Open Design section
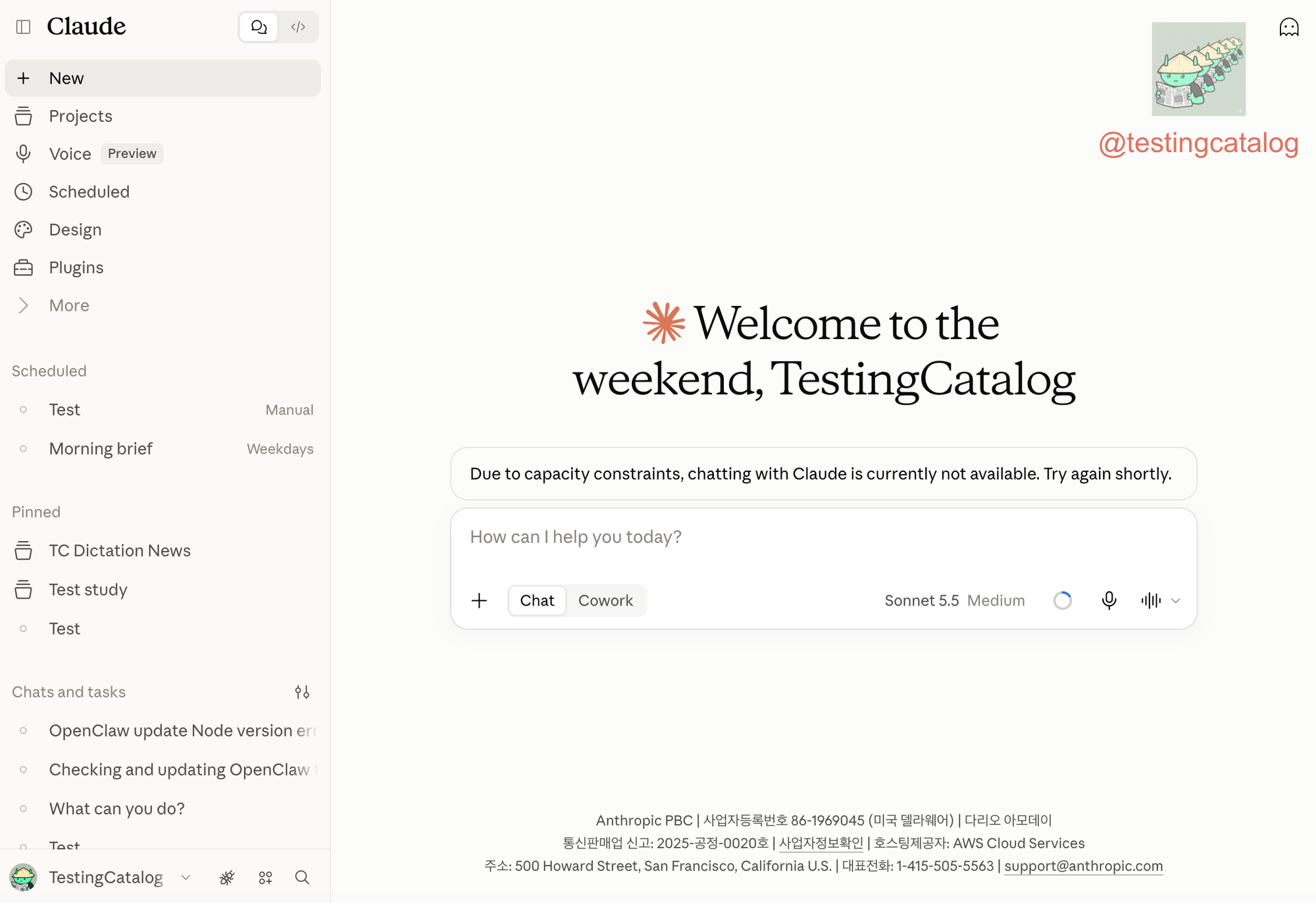The height and width of the screenshot is (903, 1316). coord(163,230)
